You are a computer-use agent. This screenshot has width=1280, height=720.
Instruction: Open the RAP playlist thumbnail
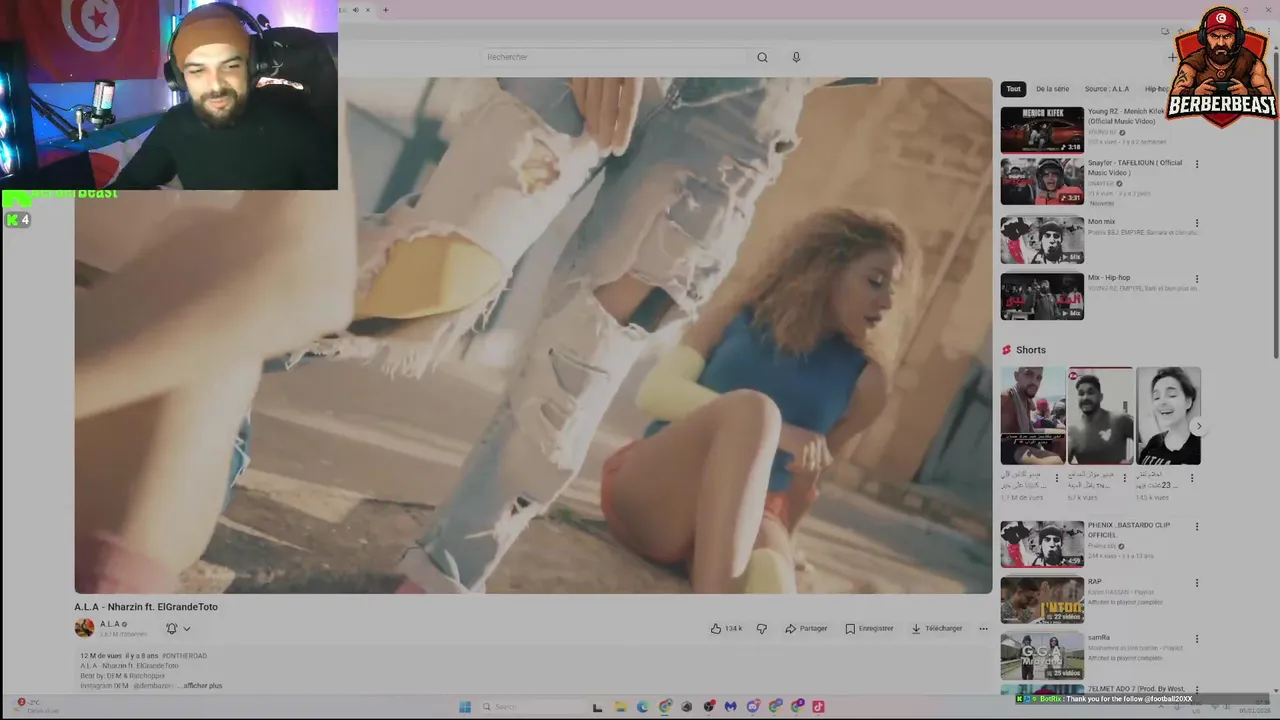(x=1042, y=600)
